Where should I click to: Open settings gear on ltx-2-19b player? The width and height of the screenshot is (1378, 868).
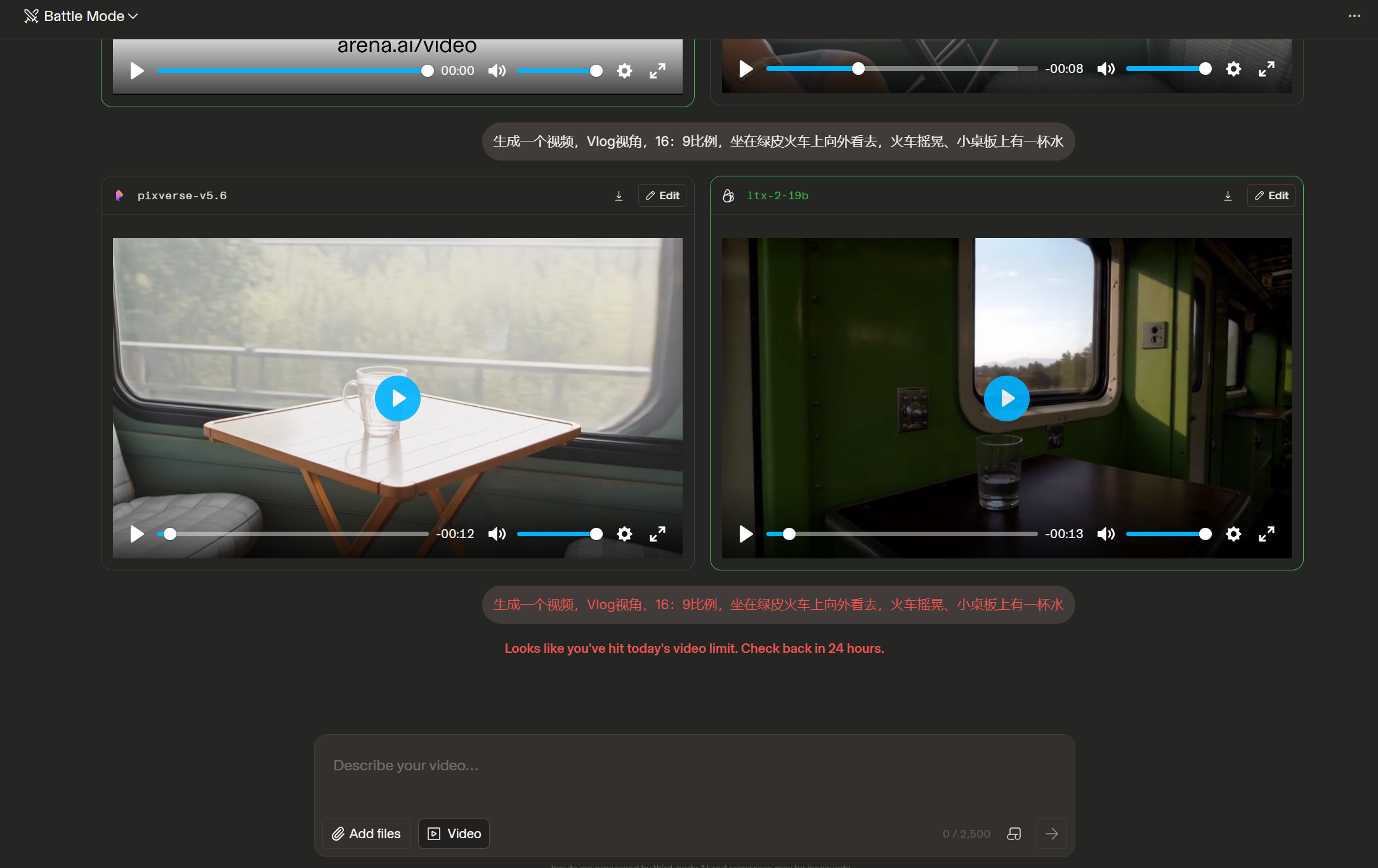1233,534
